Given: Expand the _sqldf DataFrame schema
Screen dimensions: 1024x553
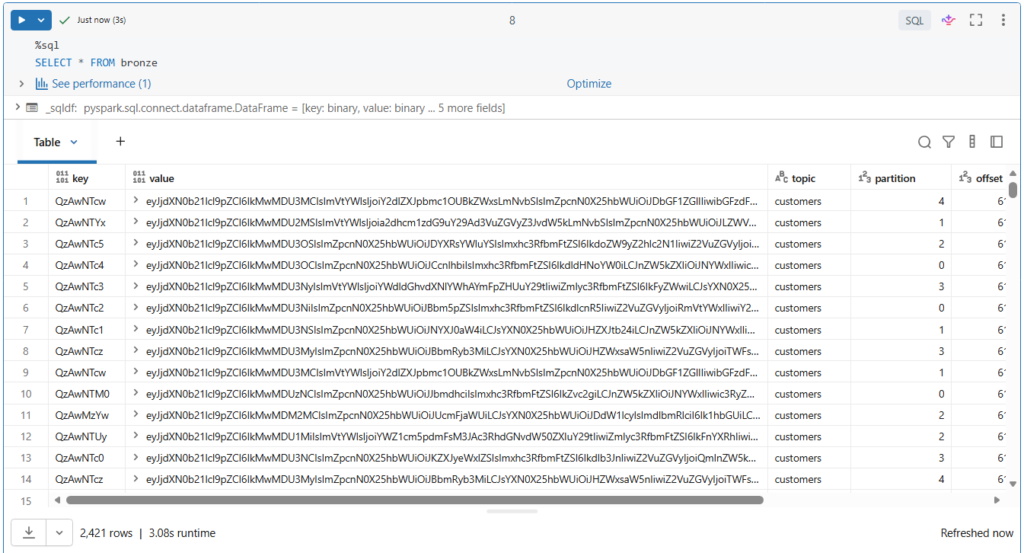Looking at the screenshot, I should (18, 108).
